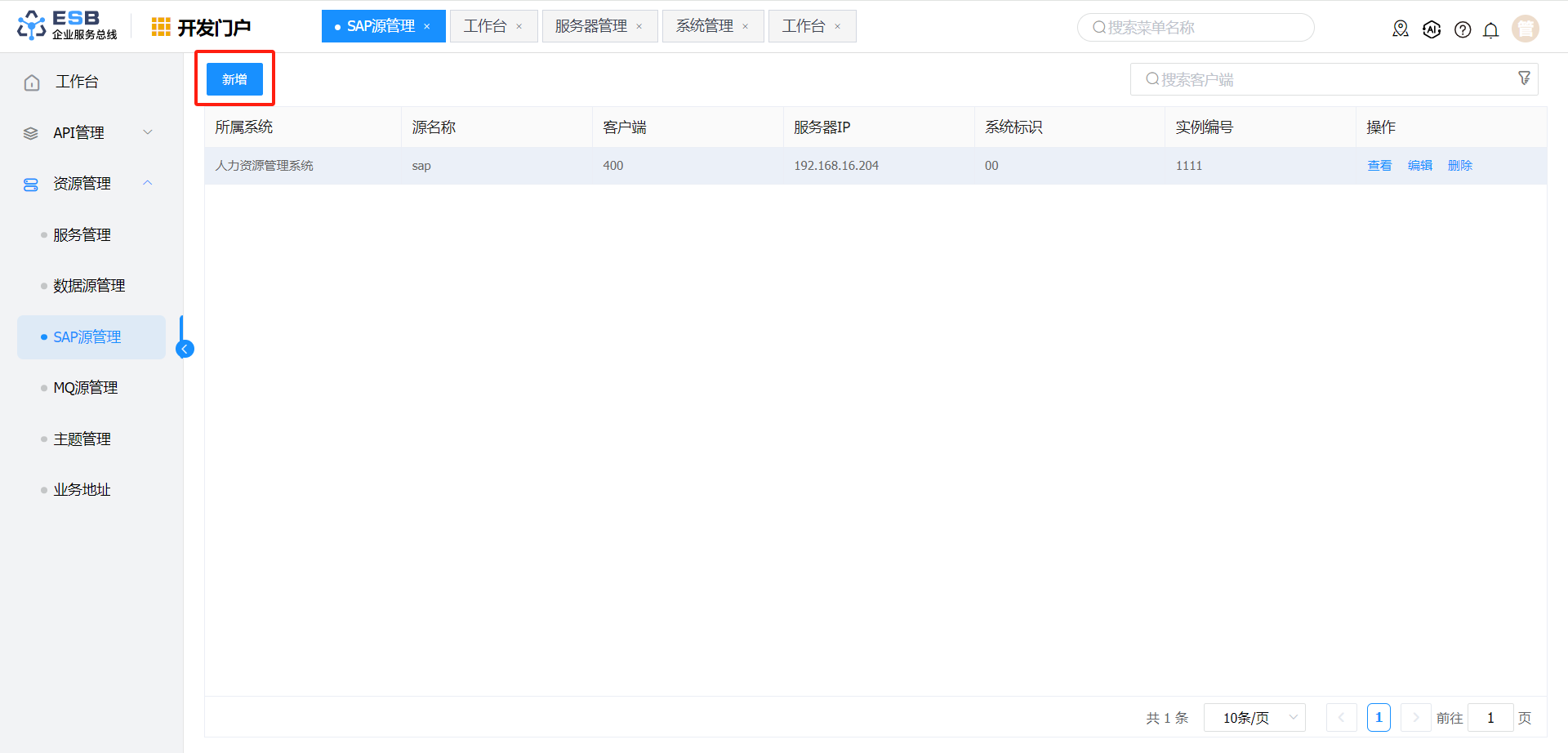
Task: Open the orange app grid icon
Action: coord(161,27)
